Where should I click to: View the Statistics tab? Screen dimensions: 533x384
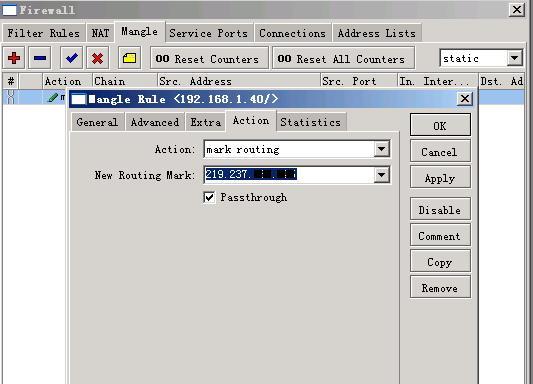[310, 122]
